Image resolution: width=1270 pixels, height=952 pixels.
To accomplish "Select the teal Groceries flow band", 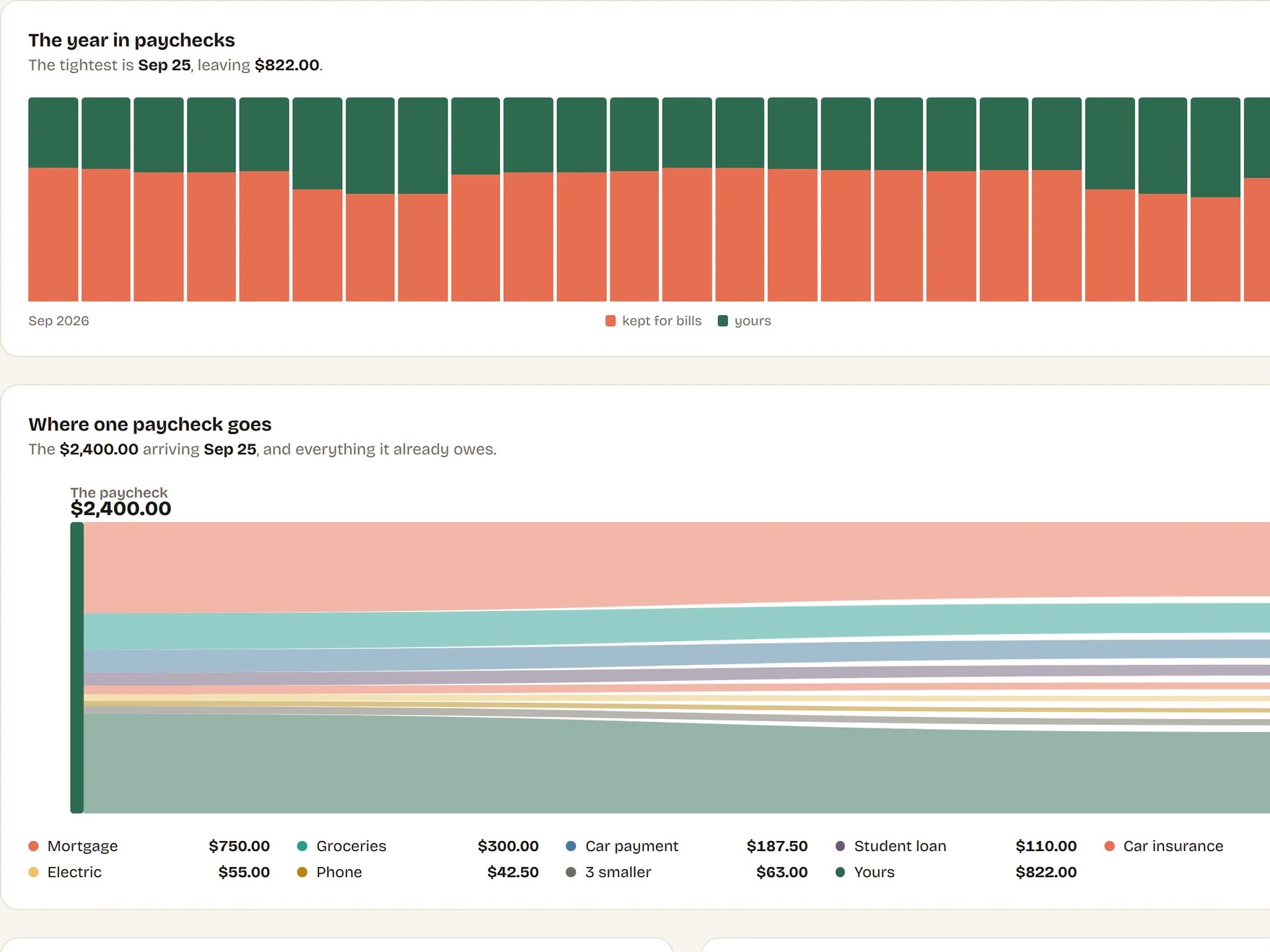I will (x=677, y=625).
